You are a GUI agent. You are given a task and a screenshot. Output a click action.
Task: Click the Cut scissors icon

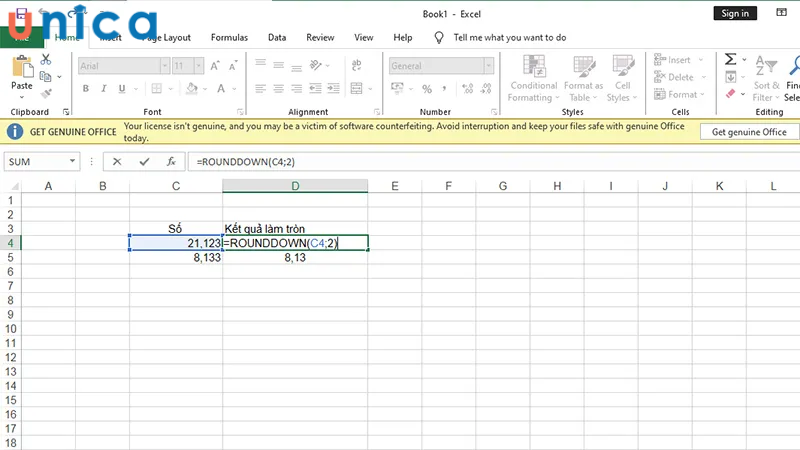pos(46,60)
